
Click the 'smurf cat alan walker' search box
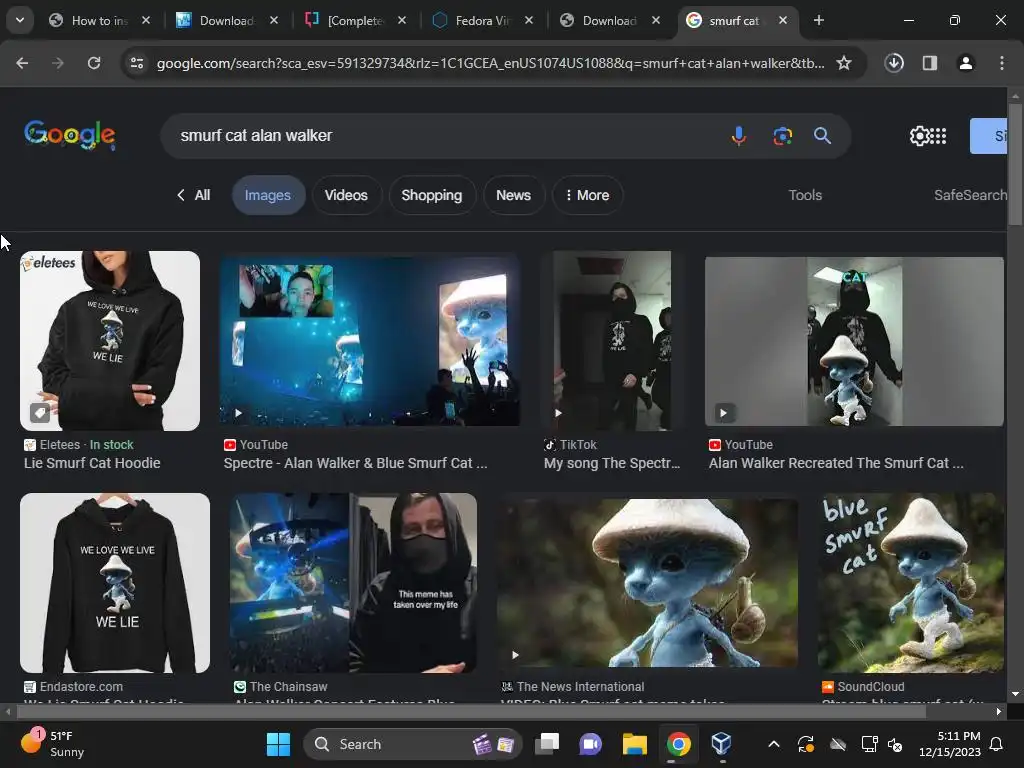coord(444,135)
